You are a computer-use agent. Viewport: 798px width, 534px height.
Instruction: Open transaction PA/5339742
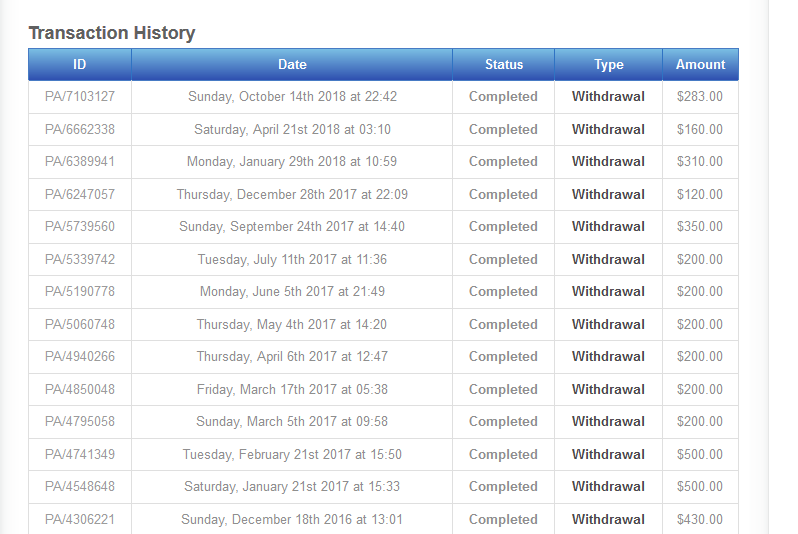tap(80, 259)
